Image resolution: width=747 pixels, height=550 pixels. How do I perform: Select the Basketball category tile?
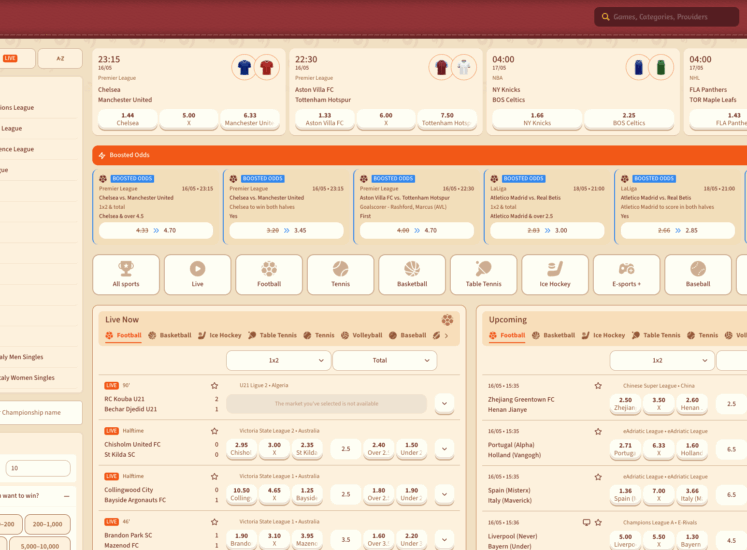(412, 275)
